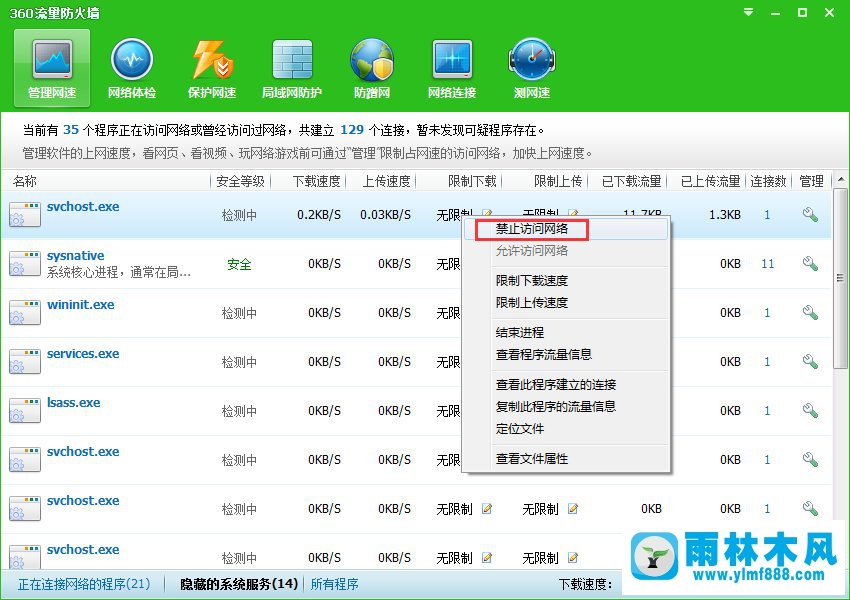This screenshot has height=600, width=850.
Task: Click the wrench in the 0.2KB/S svchost.exe row
Action: 810,215
